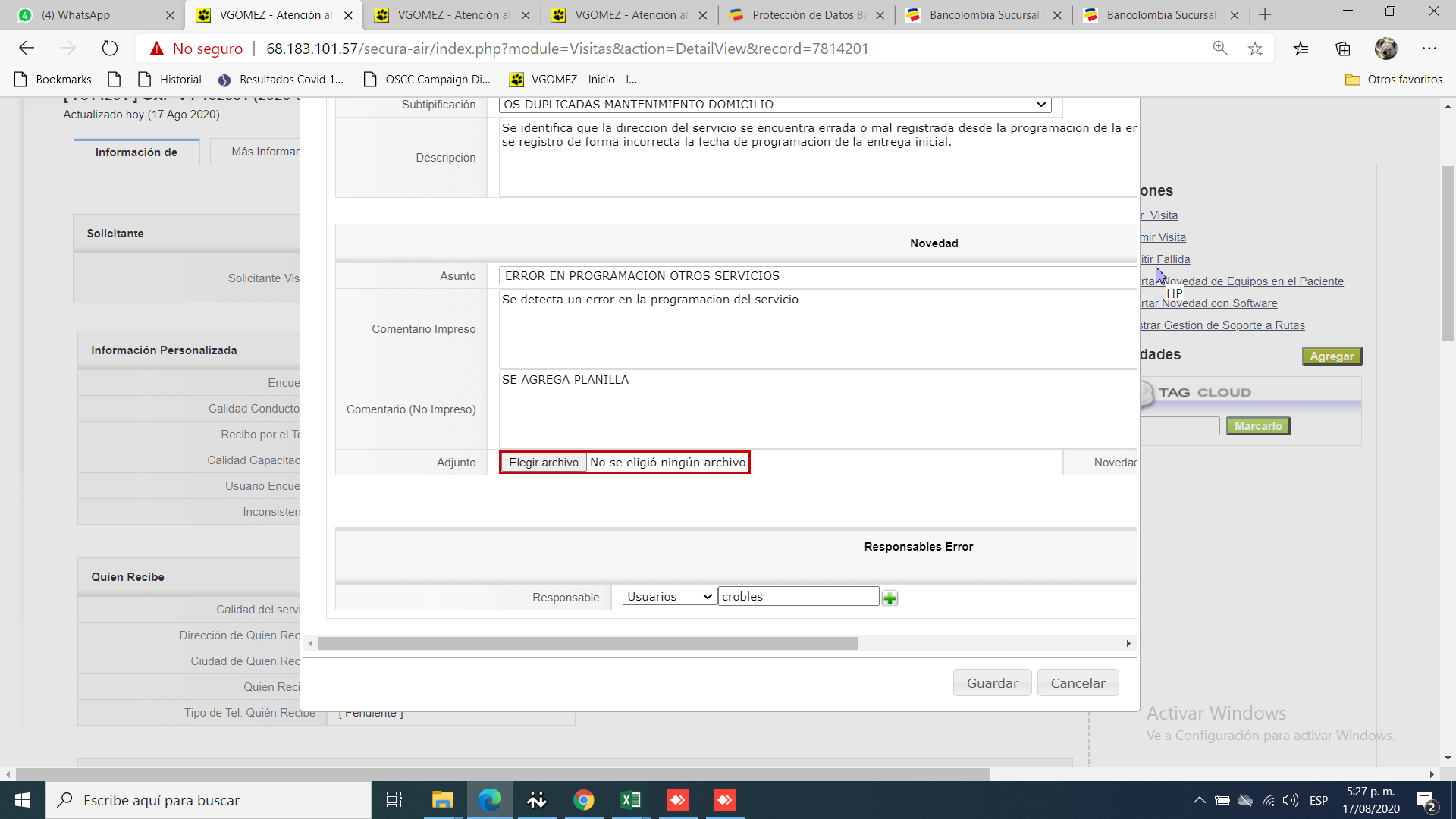Open a new browser tab with the plus icon
This screenshot has width=1456, height=819.
[x=1265, y=14]
